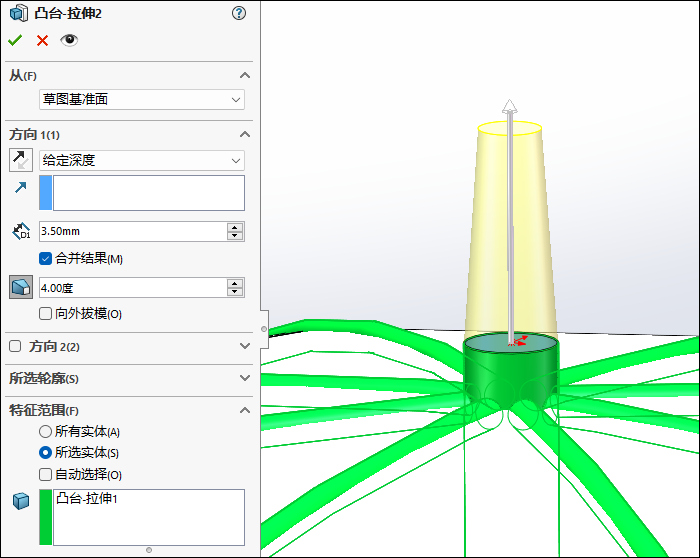700x558 pixels.
Task: Collapse the 从(F) section
Action: [x=245, y=75]
